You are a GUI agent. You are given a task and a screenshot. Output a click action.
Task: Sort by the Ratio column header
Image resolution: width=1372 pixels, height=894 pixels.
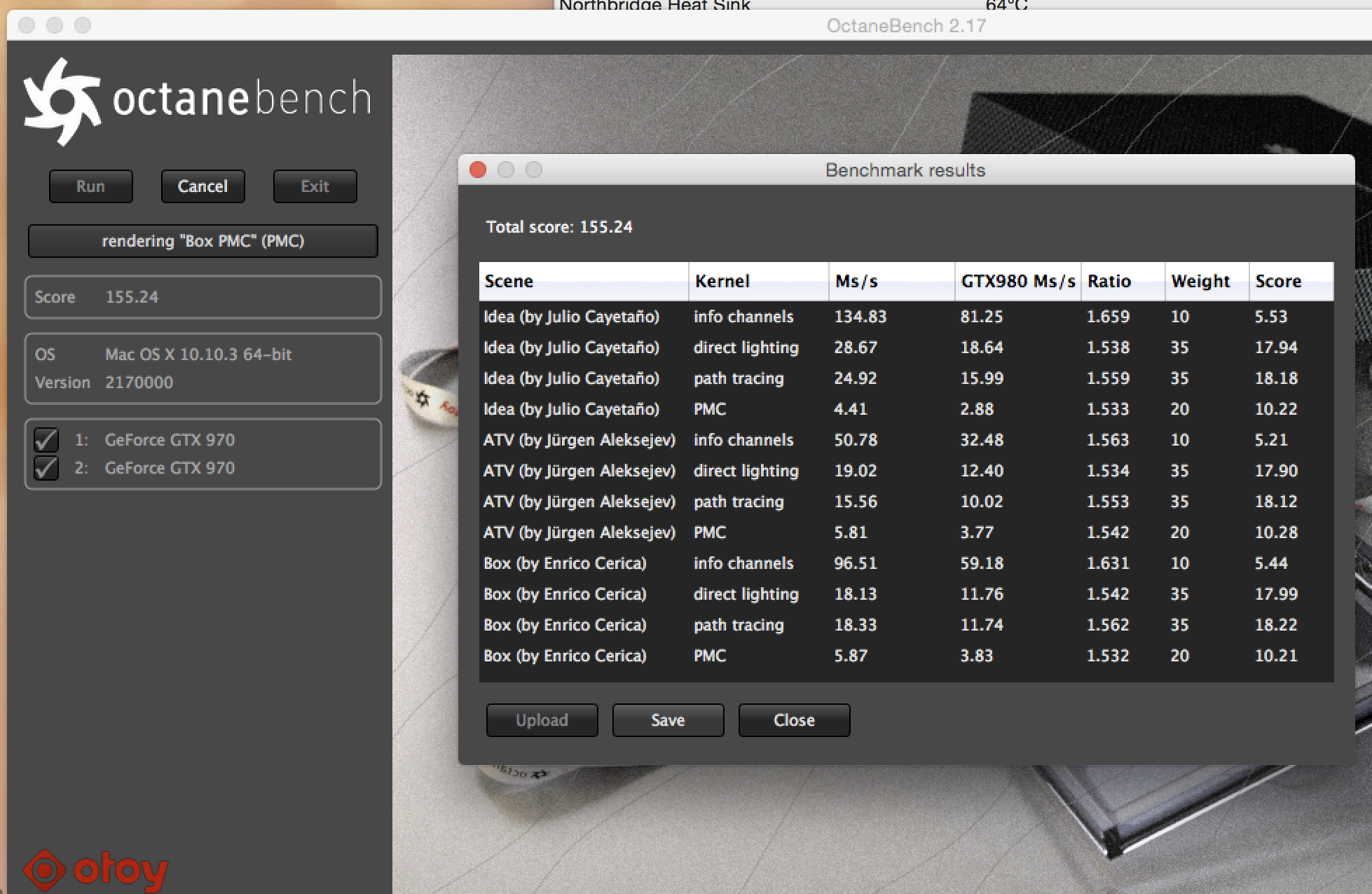click(1123, 282)
